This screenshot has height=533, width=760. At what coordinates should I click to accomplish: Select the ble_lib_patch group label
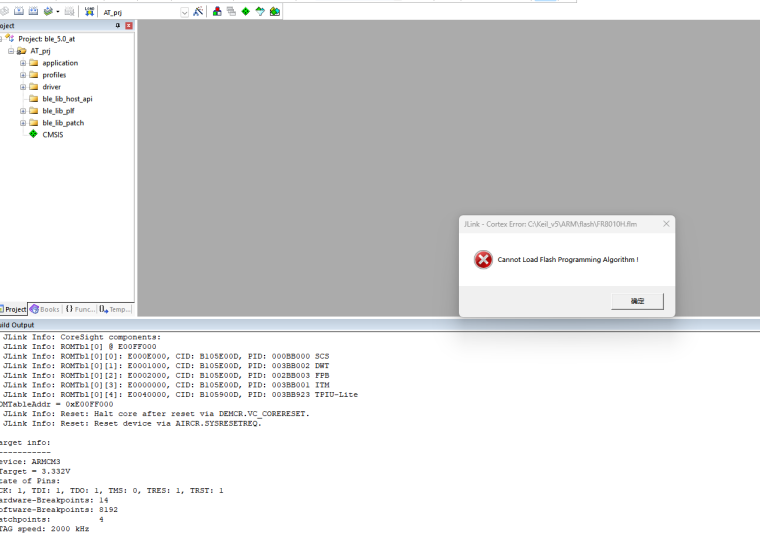pos(63,123)
